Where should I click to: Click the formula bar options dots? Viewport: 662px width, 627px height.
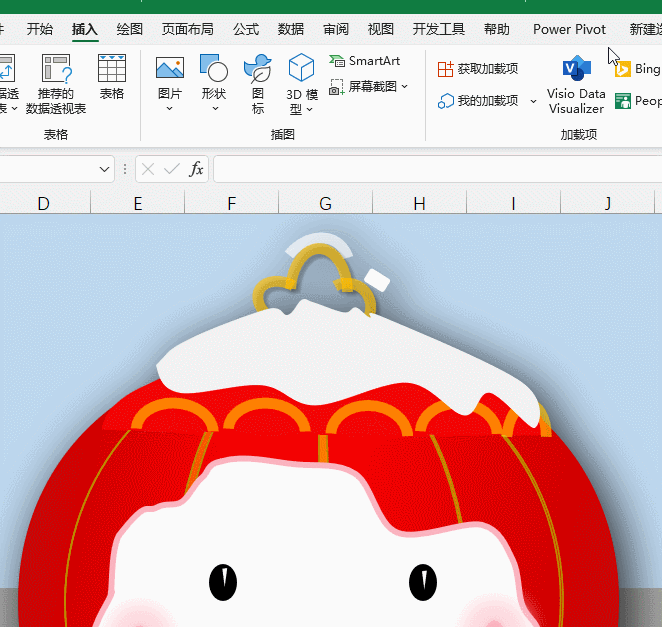click(125, 169)
